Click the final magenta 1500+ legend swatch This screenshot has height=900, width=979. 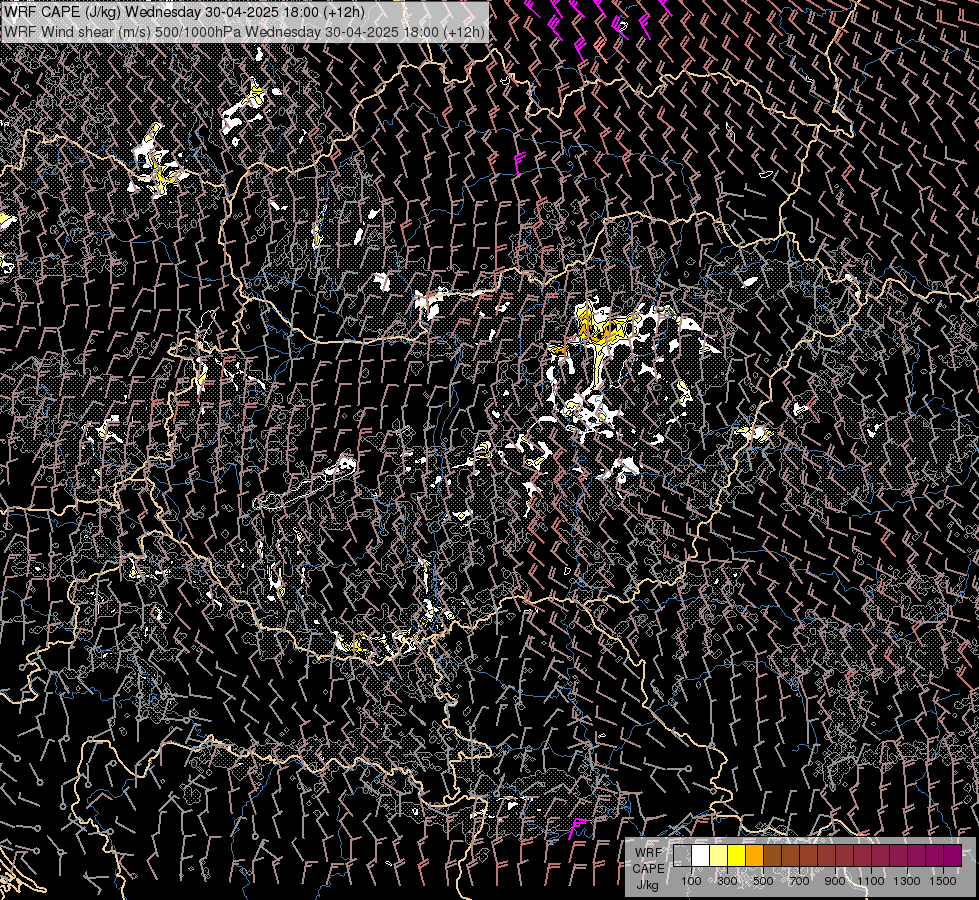pos(953,855)
